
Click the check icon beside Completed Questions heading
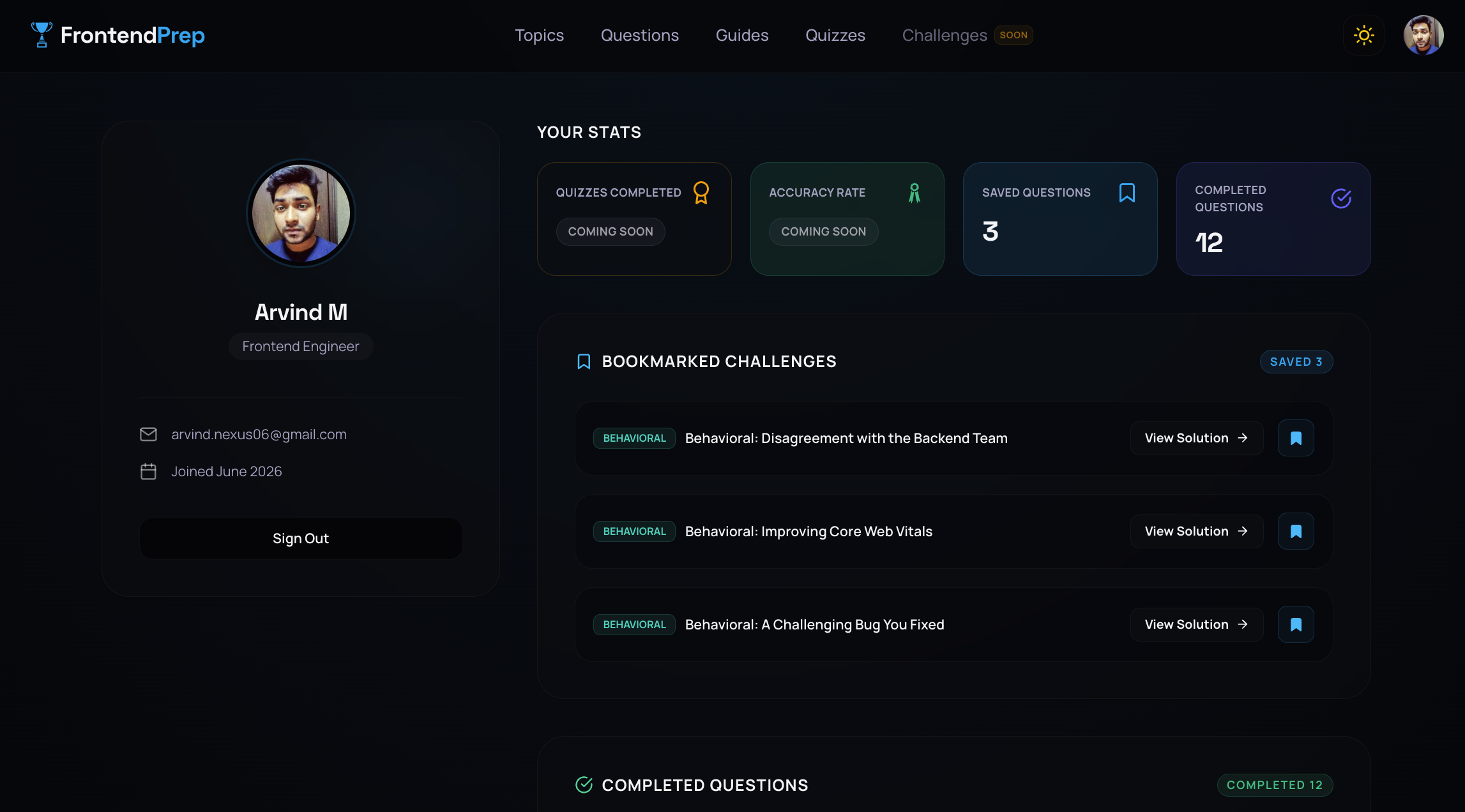584,785
